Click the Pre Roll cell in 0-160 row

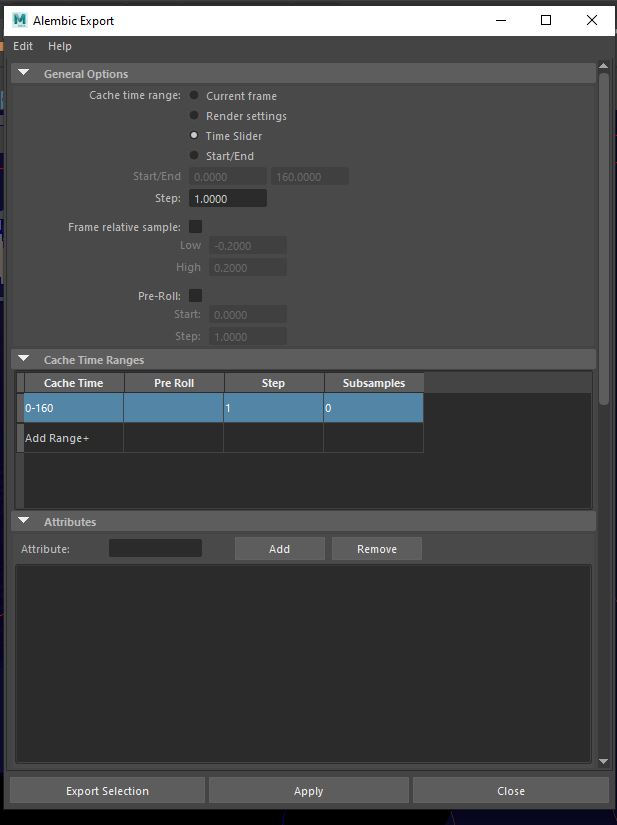pos(174,408)
